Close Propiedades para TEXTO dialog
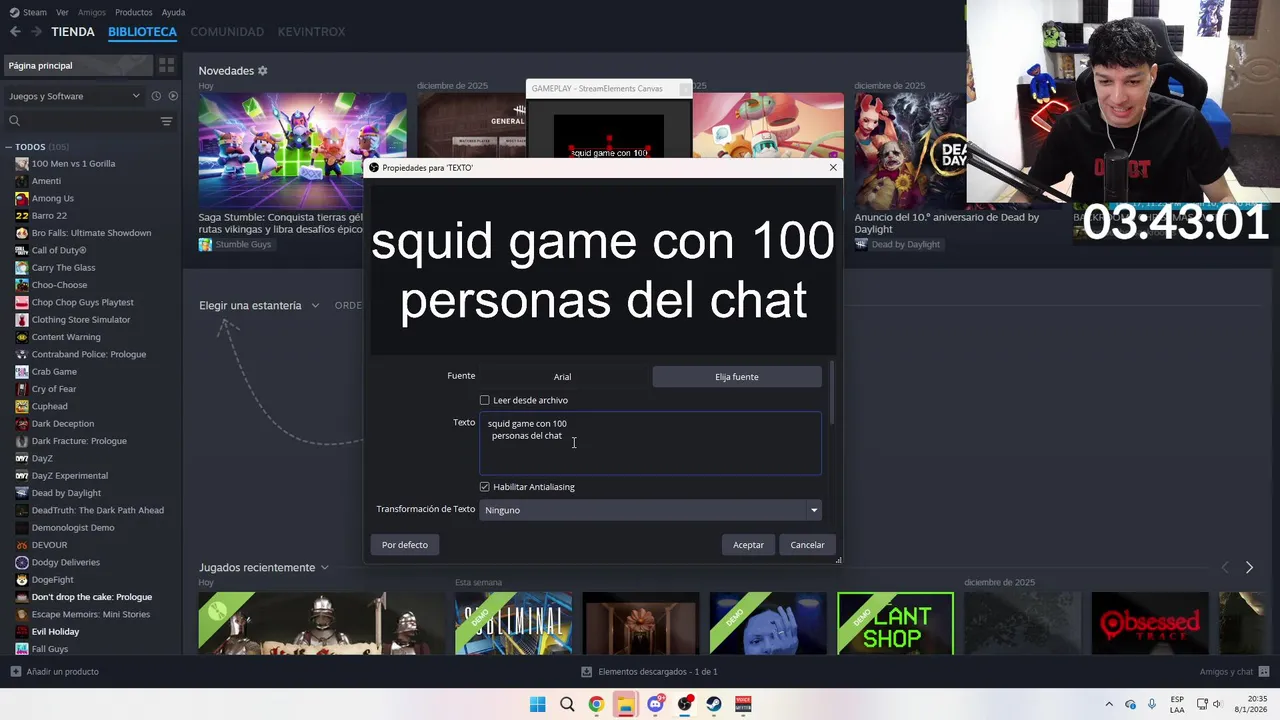Viewport: 1280px width, 720px height. coord(833,167)
